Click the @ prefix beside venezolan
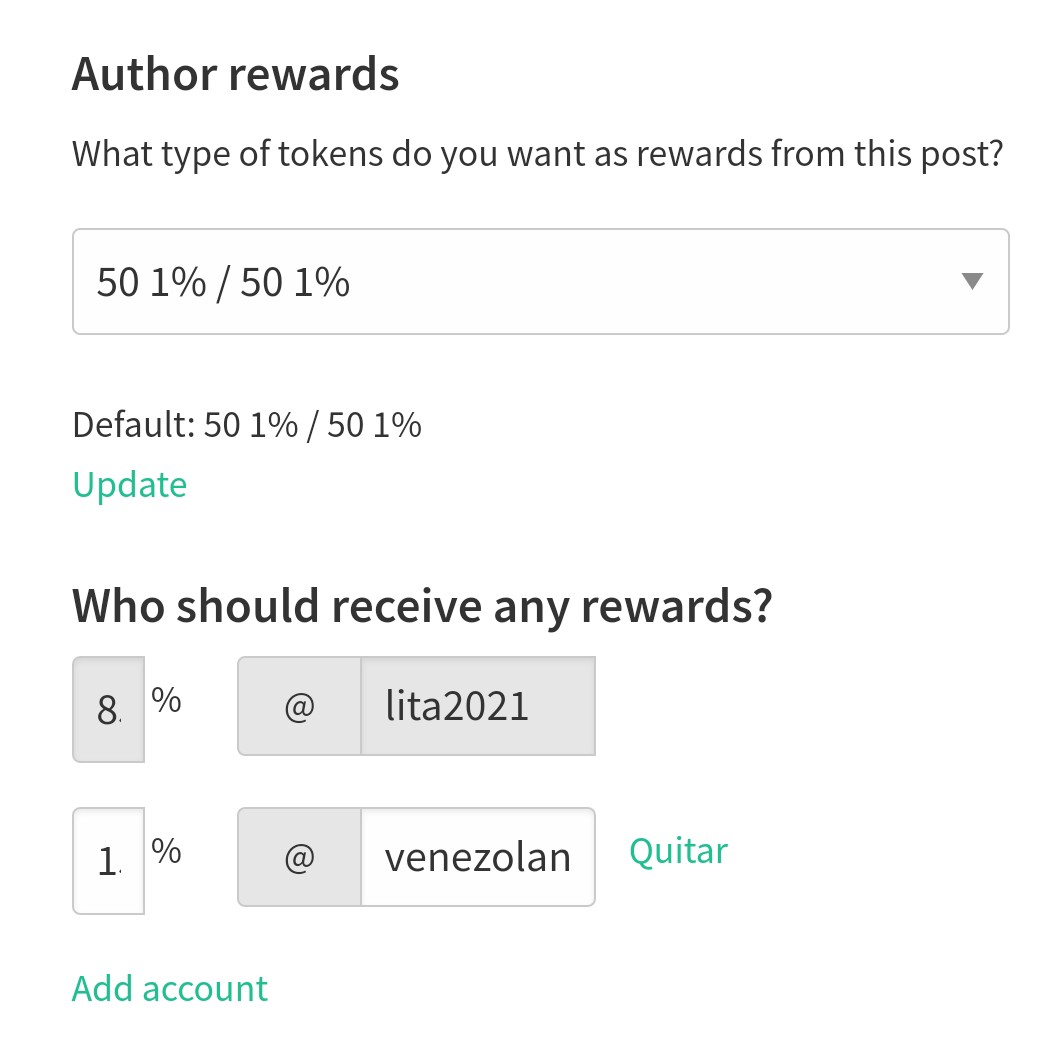1062x1062 pixels. (x=299, y=857)
